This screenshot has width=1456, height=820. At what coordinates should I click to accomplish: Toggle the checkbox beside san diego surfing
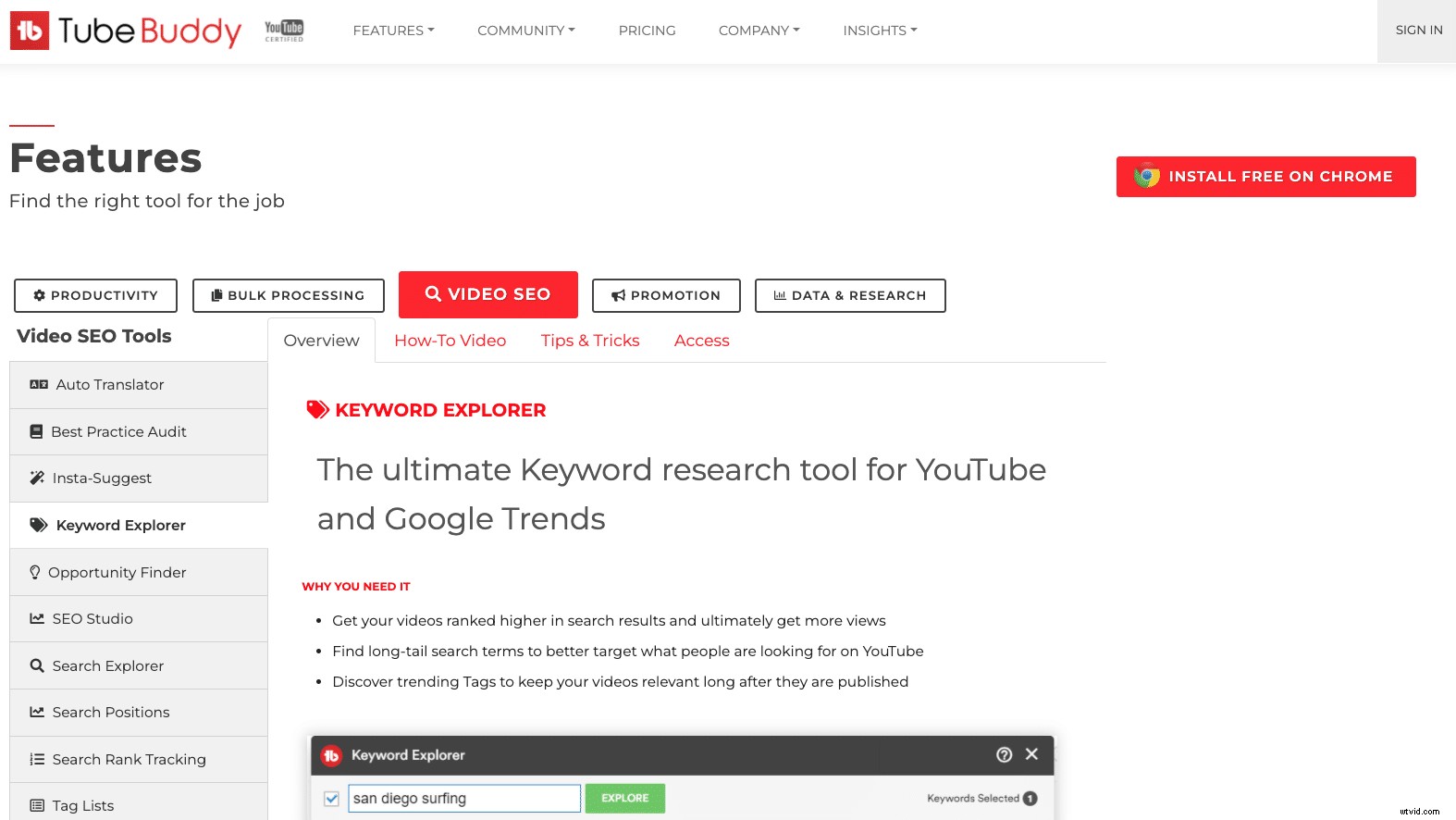(331, 798)
